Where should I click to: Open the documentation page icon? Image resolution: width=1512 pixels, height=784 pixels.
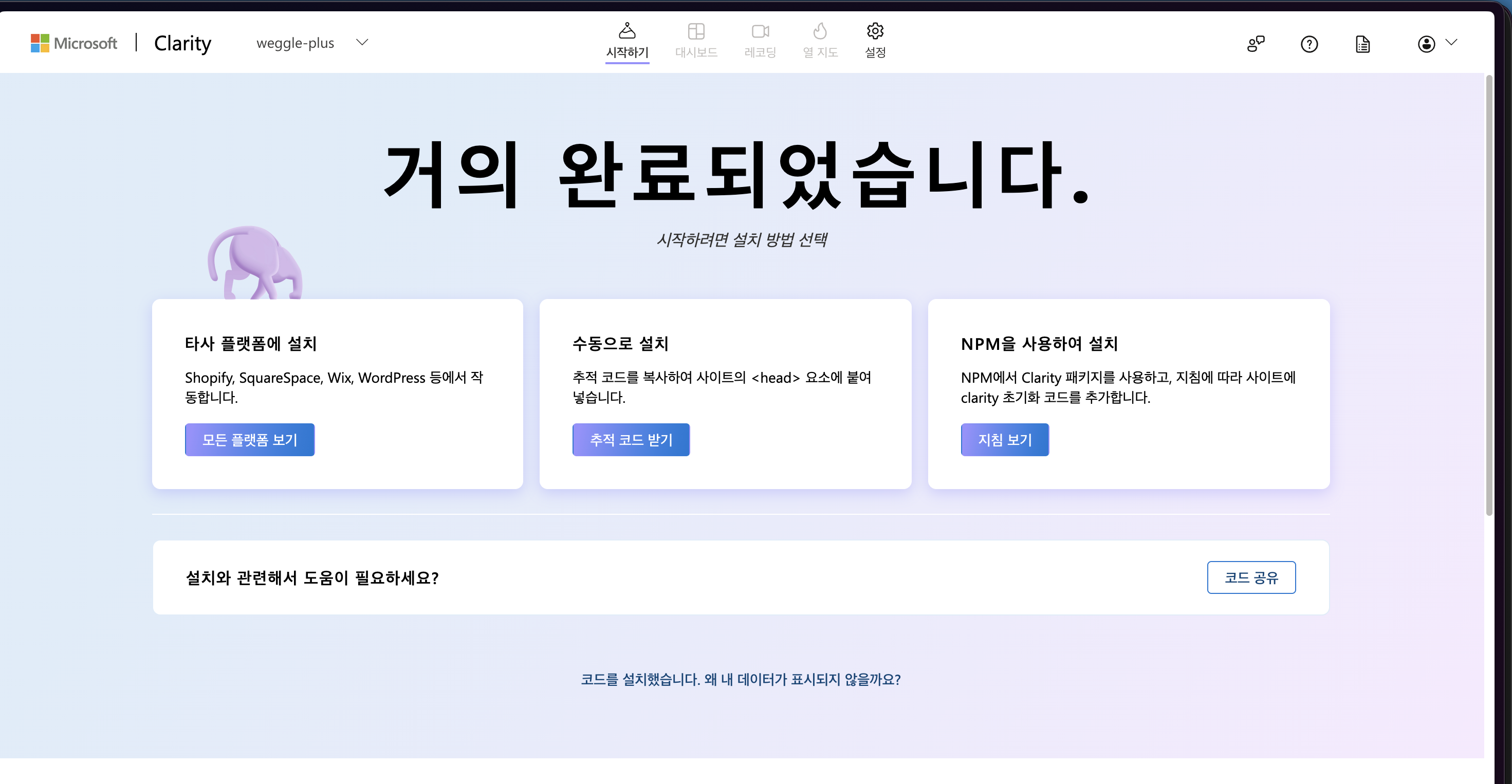1362,44
